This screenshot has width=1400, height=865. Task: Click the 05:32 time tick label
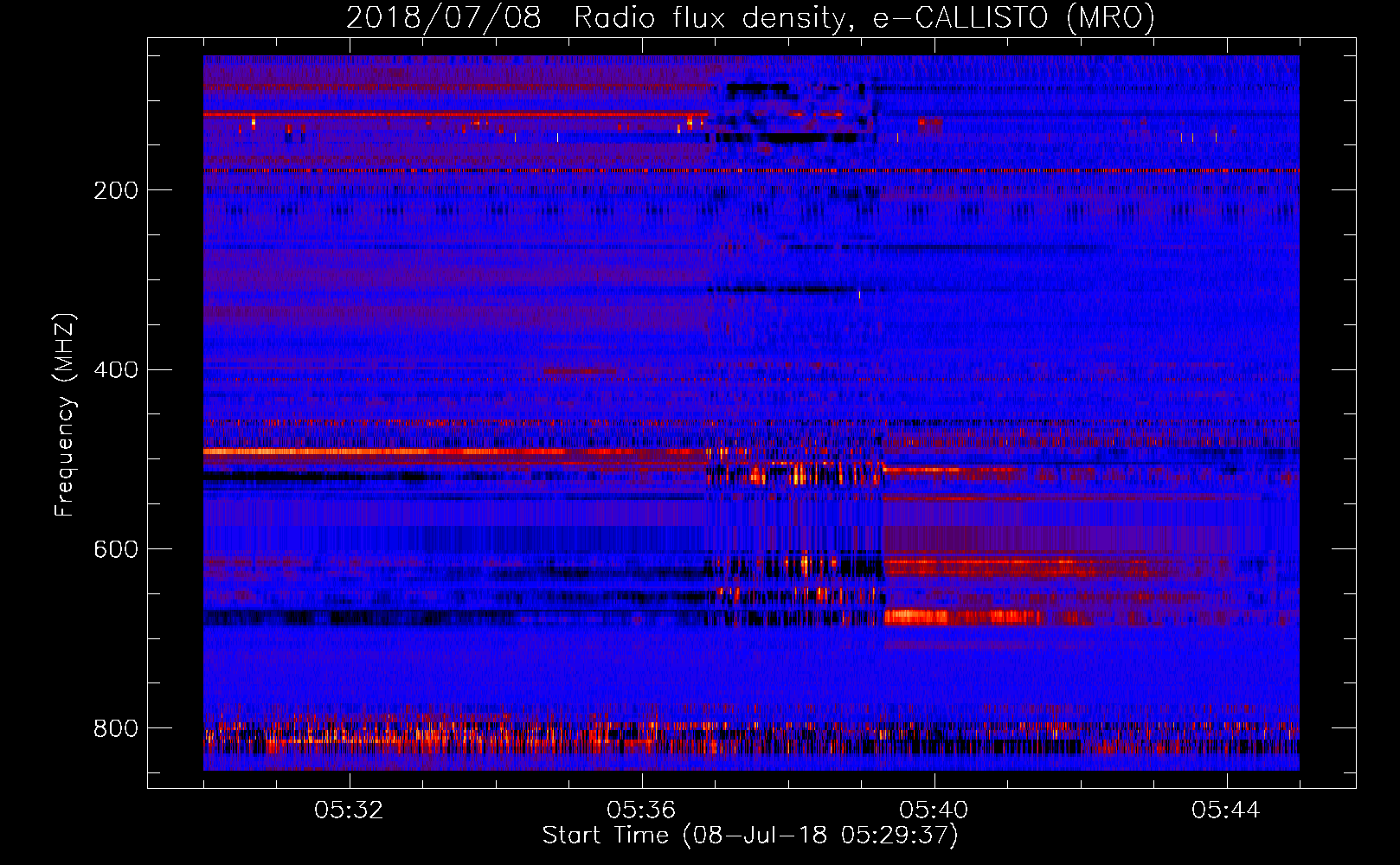click(349, 811)
